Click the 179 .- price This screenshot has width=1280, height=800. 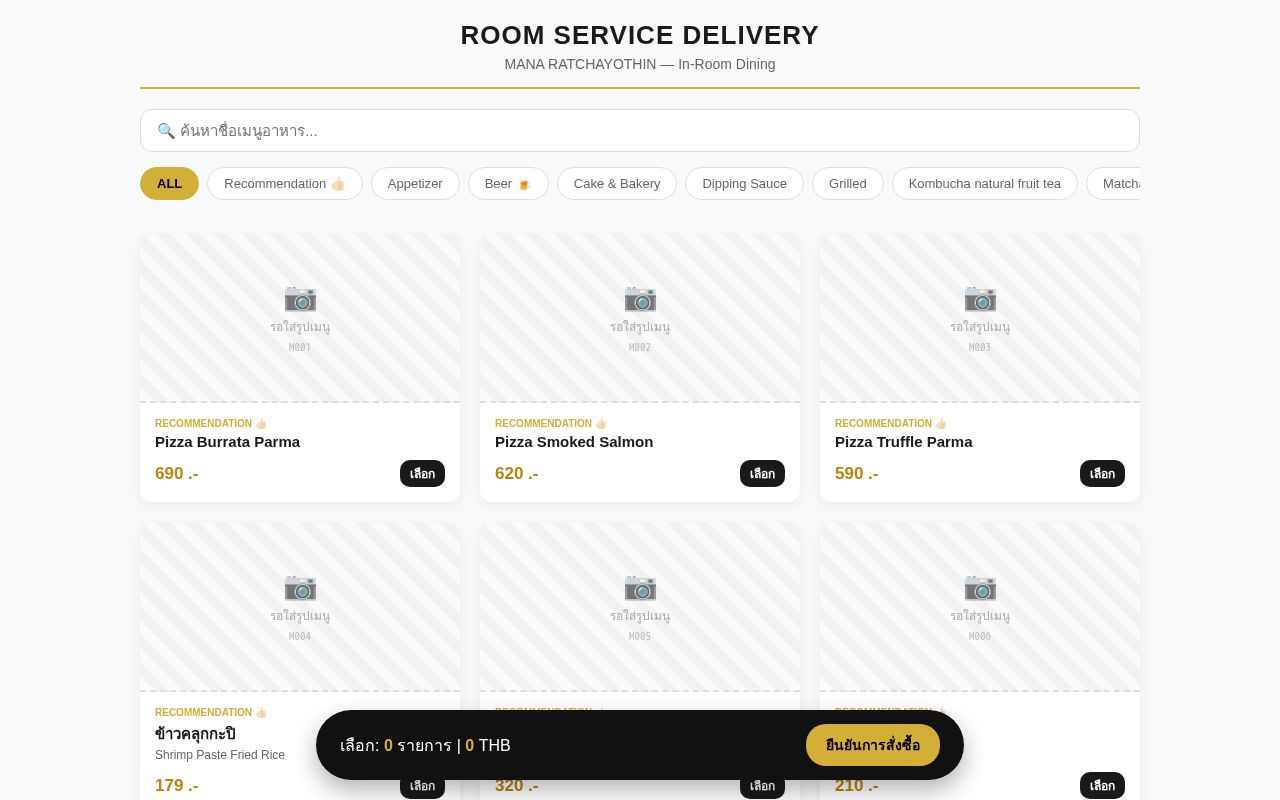coord(177,786)
